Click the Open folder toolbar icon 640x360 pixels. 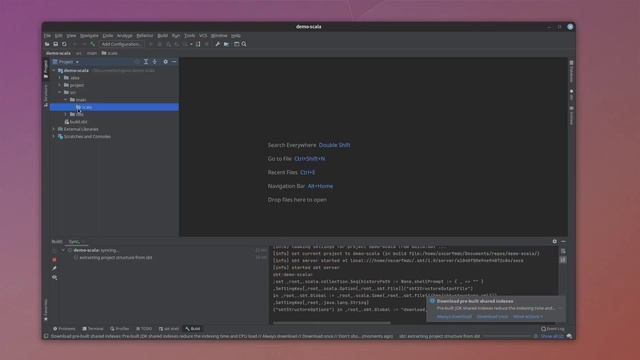tap(47, 44)
